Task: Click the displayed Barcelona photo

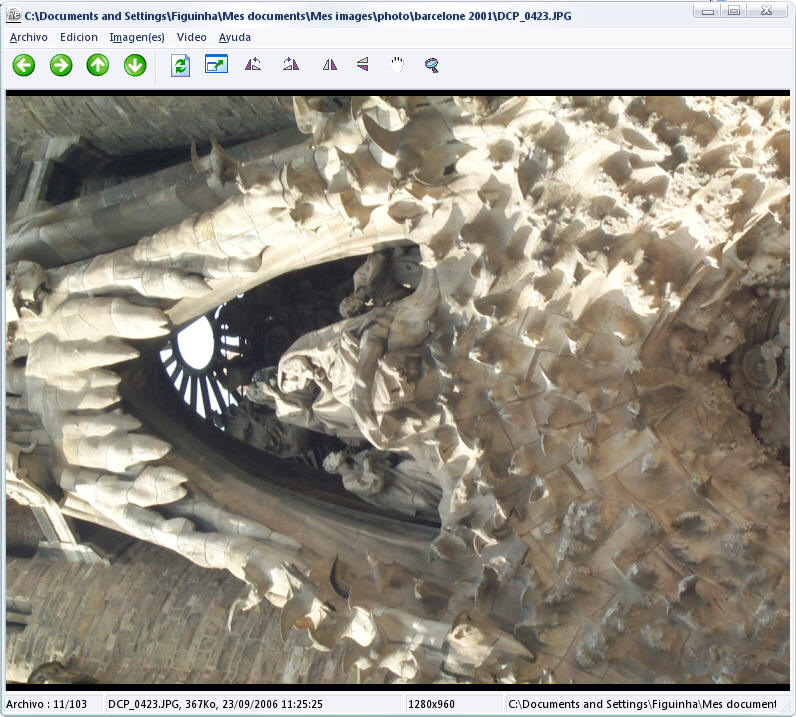Action: point(398,390)
